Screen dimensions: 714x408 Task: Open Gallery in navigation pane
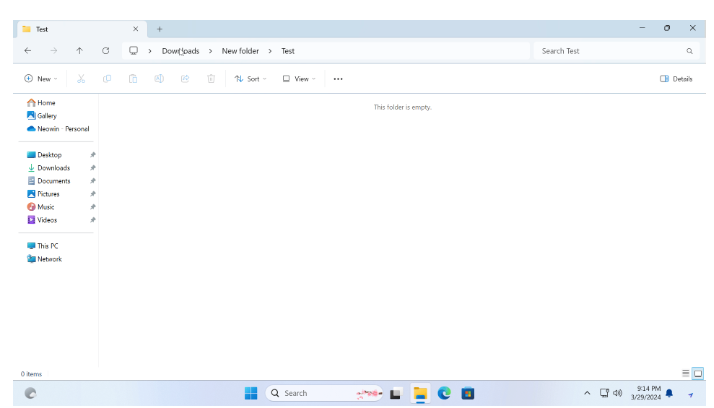pos(42,116)
